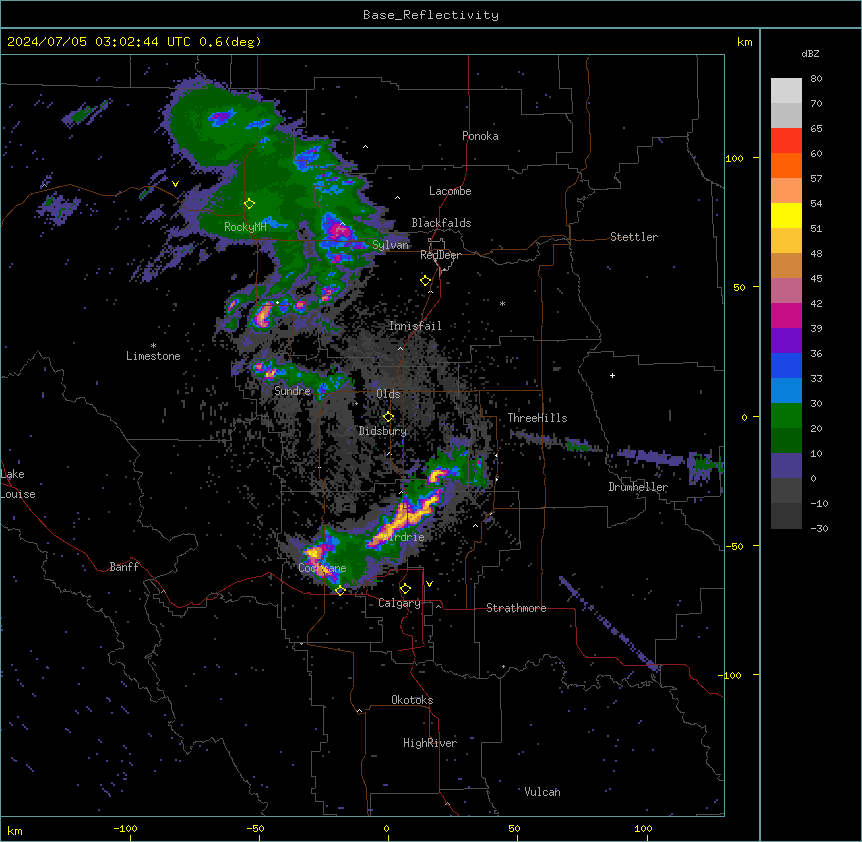
Task: Click the Base_Reflectivity title text
Action: coord(431,15)
